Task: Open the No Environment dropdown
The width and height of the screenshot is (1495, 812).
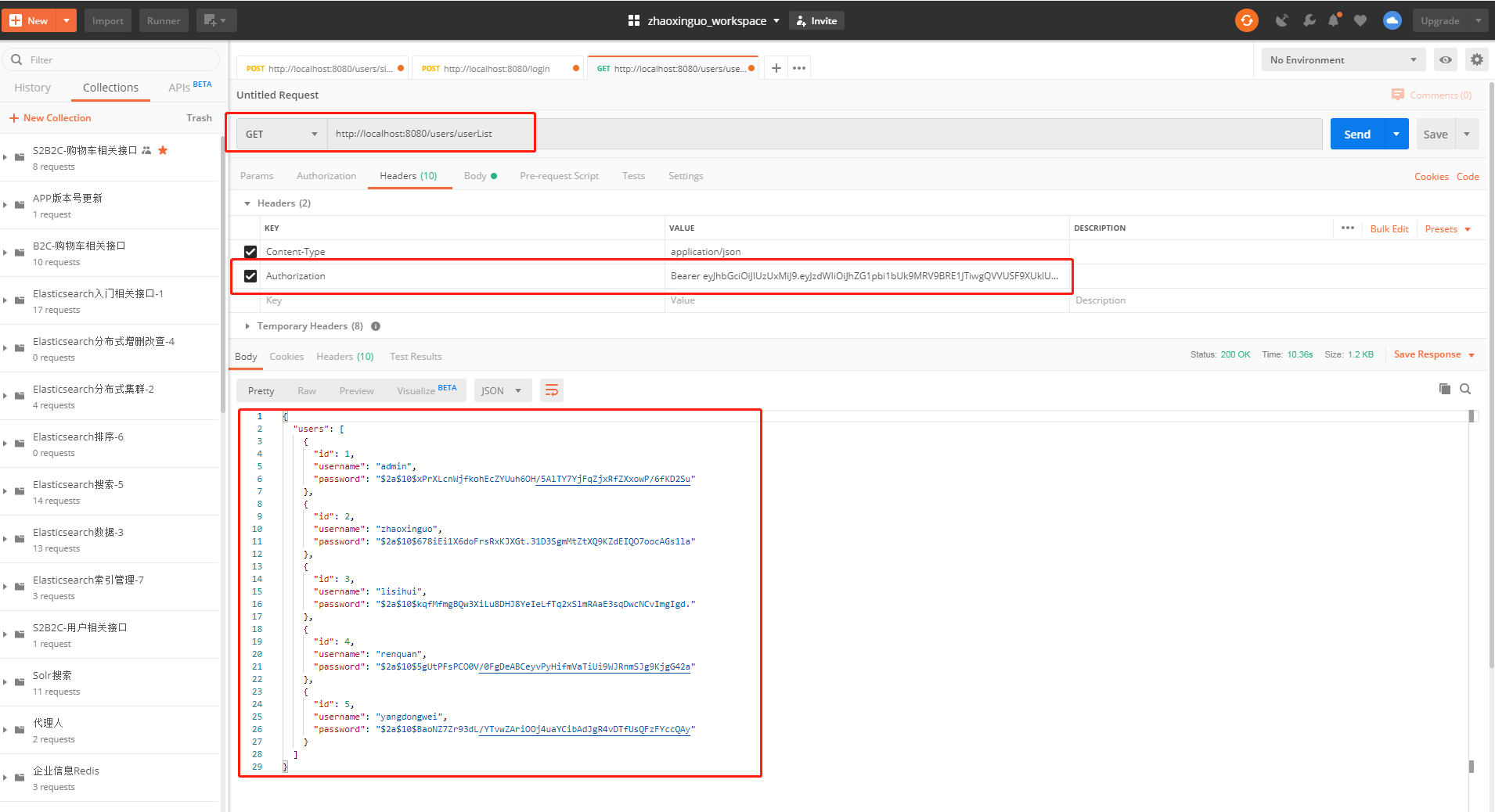Action: pos(1343,59)
